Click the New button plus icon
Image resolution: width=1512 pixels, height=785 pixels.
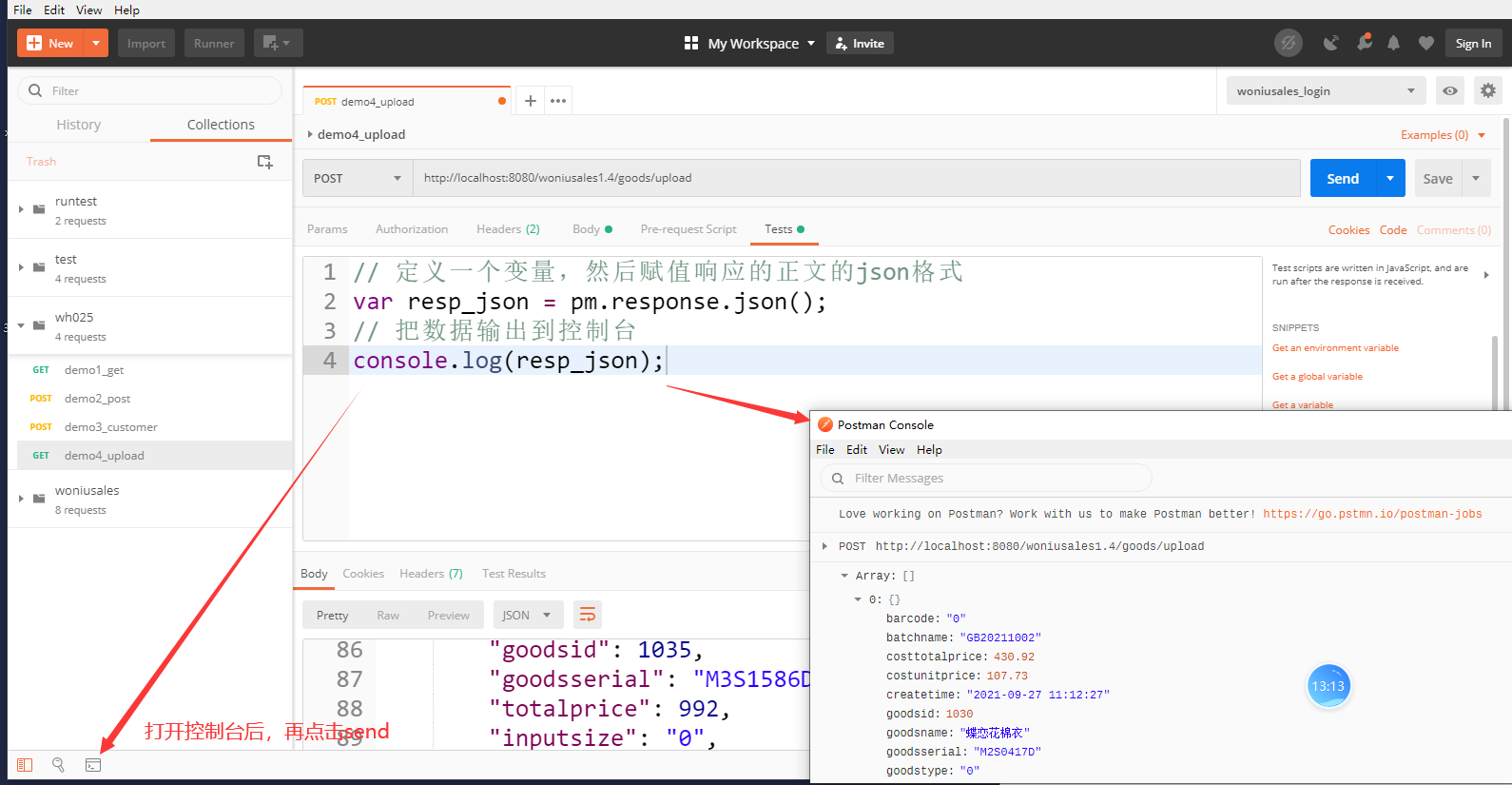click(34, 43)
